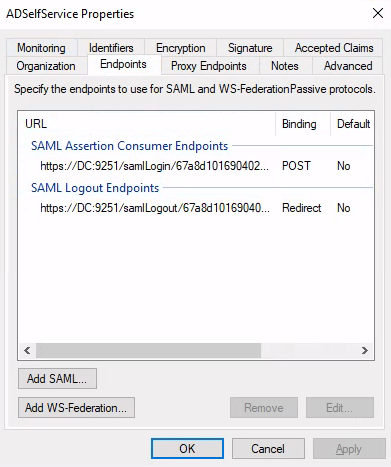The width and height of the screenshot is (391, 467).
Task: Switch to the Organization tab
Action: click(46, 66)
